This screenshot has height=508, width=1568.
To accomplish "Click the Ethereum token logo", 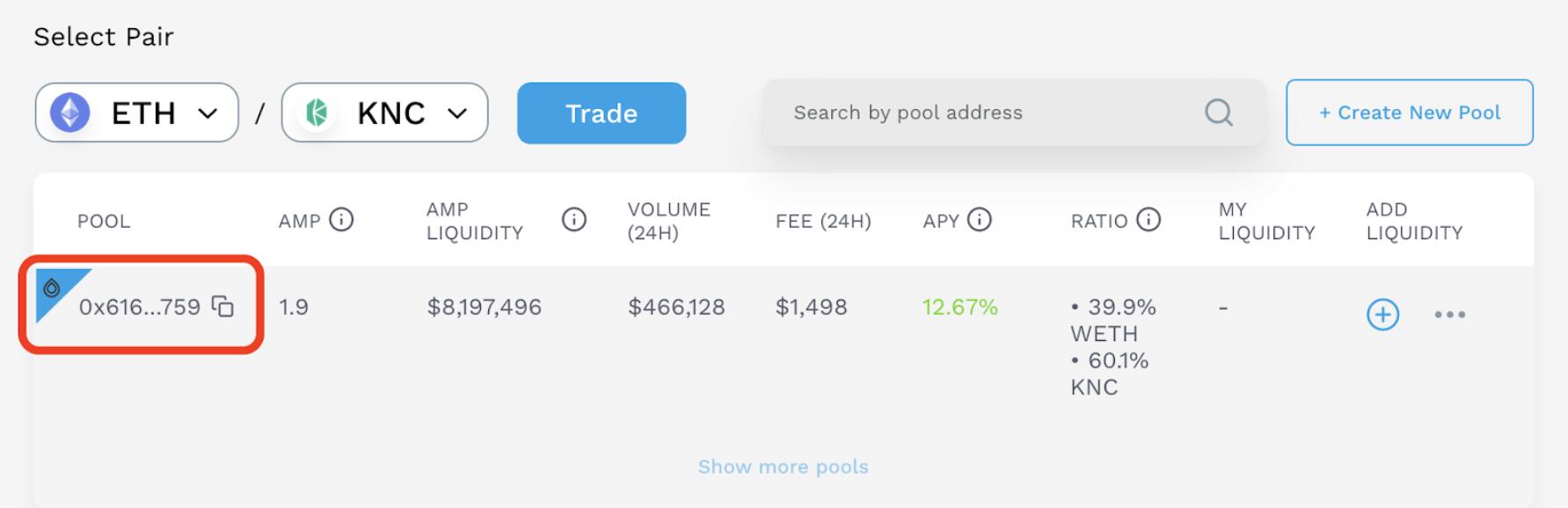I will (69, 112).
